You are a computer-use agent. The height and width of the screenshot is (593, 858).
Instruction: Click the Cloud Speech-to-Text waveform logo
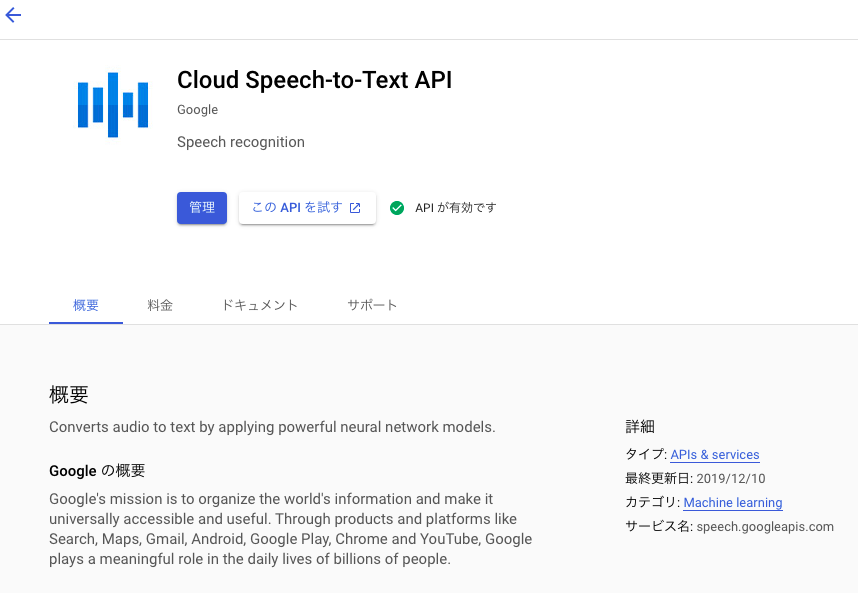pos(113,104)
